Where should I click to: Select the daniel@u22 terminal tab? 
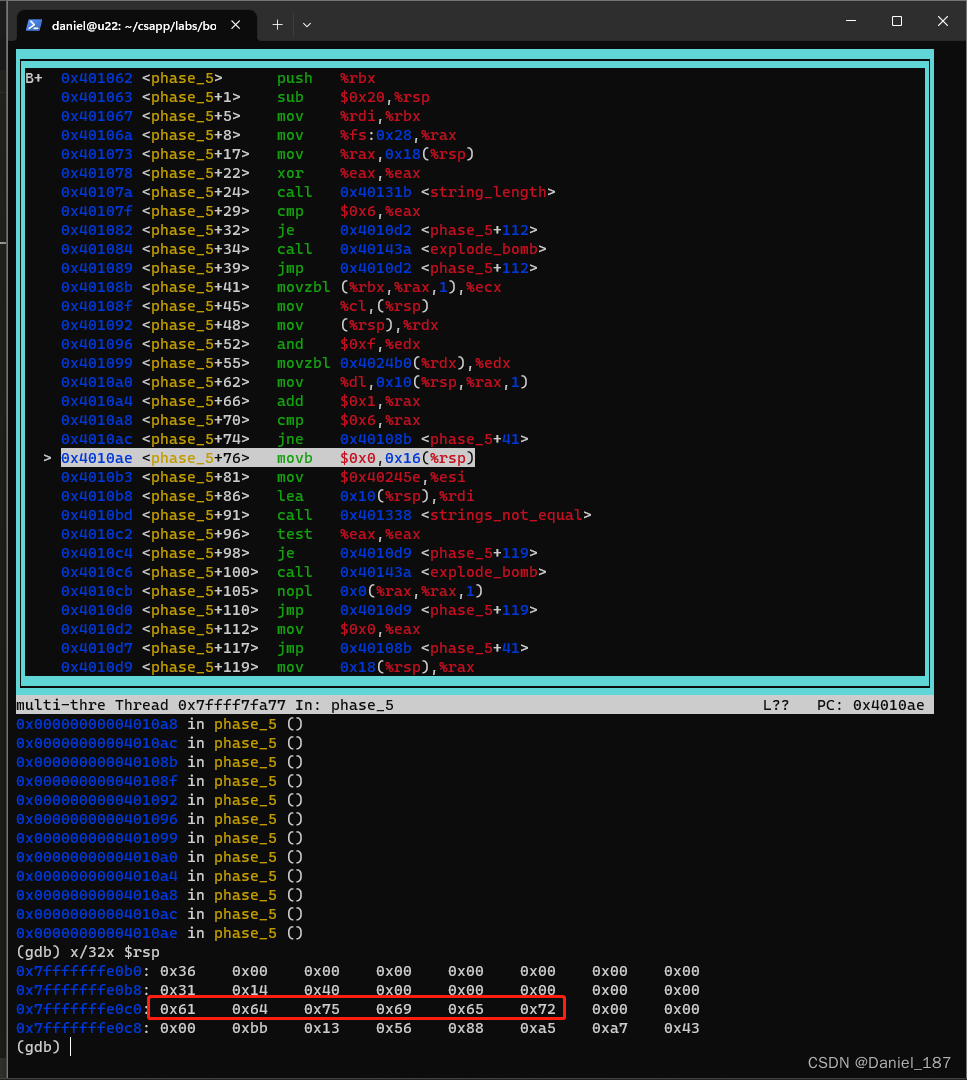[x=134, y=25]
